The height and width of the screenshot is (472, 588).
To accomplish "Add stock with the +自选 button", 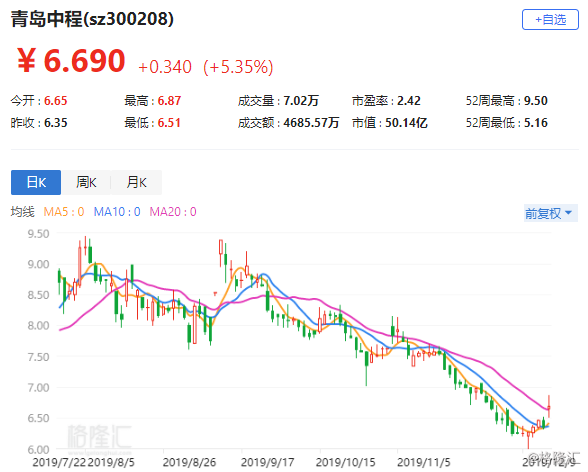I will tap(550, 19).
